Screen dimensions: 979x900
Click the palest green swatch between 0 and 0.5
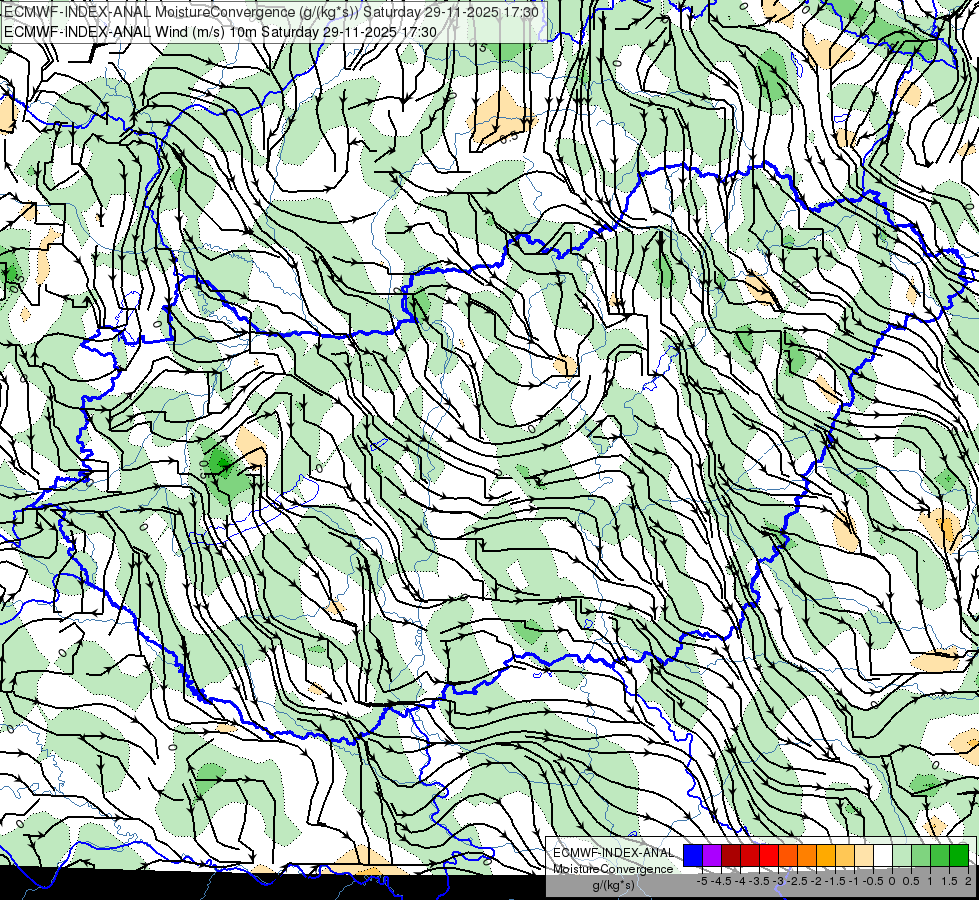tap(902, 855)
